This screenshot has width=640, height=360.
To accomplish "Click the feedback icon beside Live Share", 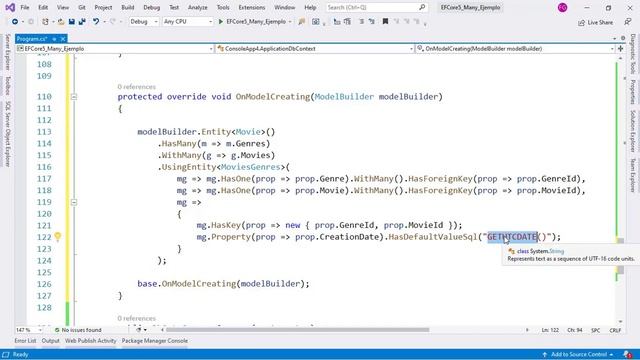I will coord(628,22).
